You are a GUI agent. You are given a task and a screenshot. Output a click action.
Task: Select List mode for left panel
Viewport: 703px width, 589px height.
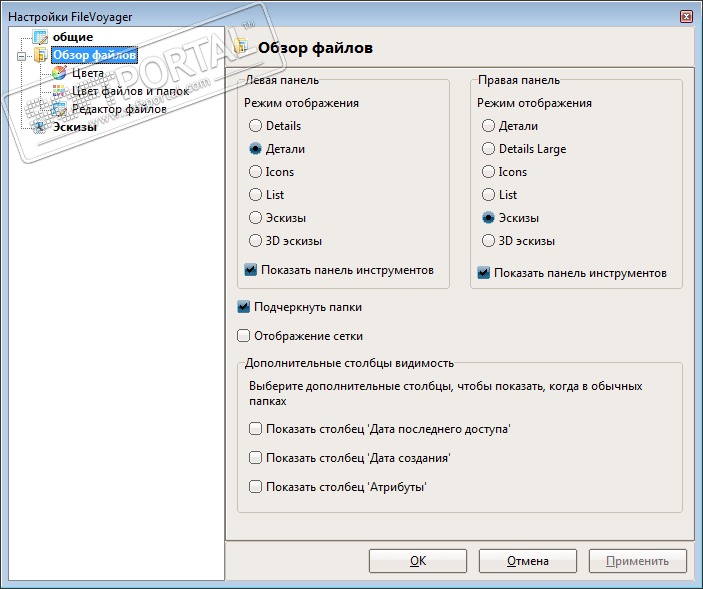tap(255, 195)
